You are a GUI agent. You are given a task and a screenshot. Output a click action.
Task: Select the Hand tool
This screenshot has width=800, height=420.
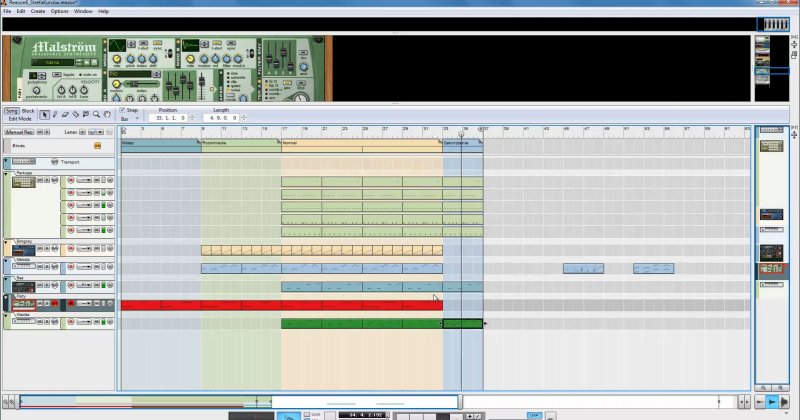(x=107, y=114)
